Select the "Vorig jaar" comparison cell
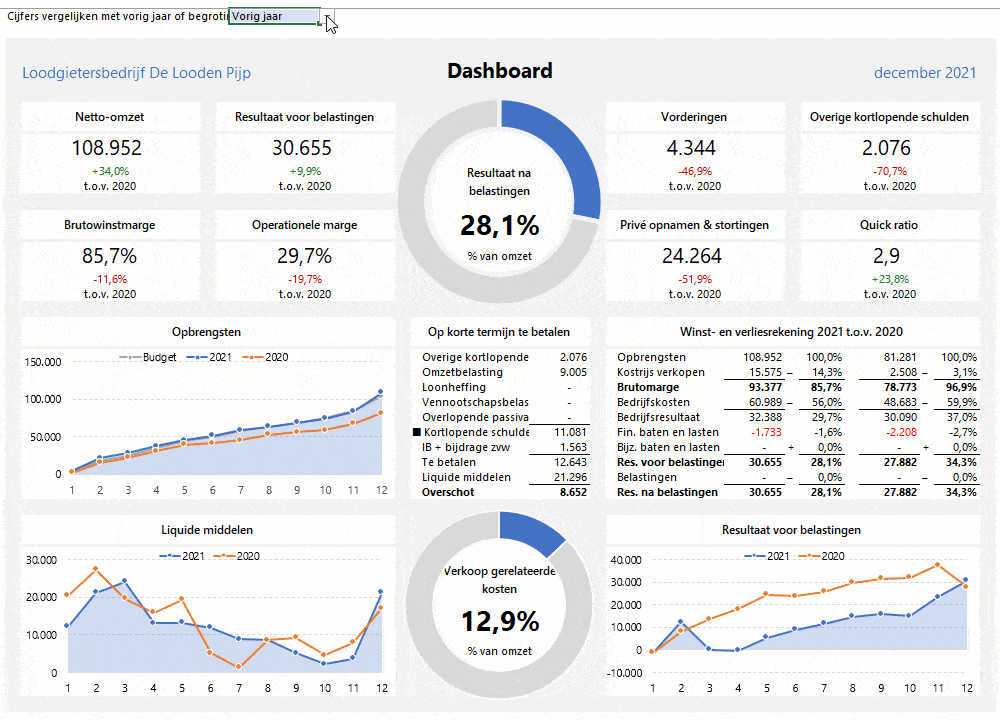 [272, 17]
